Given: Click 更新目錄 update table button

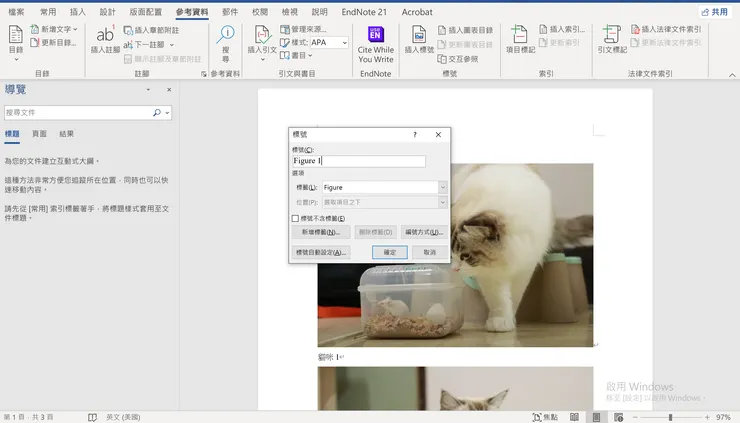Looking at the screenshot, I should point(53,42).
